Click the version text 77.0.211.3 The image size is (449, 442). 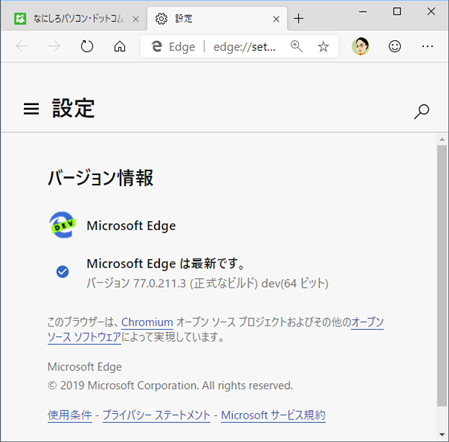pos(160,283)
